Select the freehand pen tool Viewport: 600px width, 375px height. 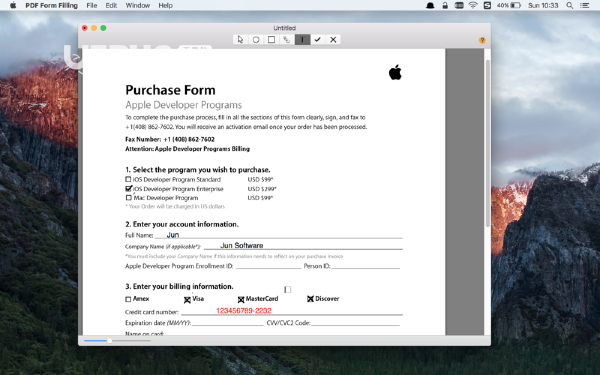coord(287,39)
